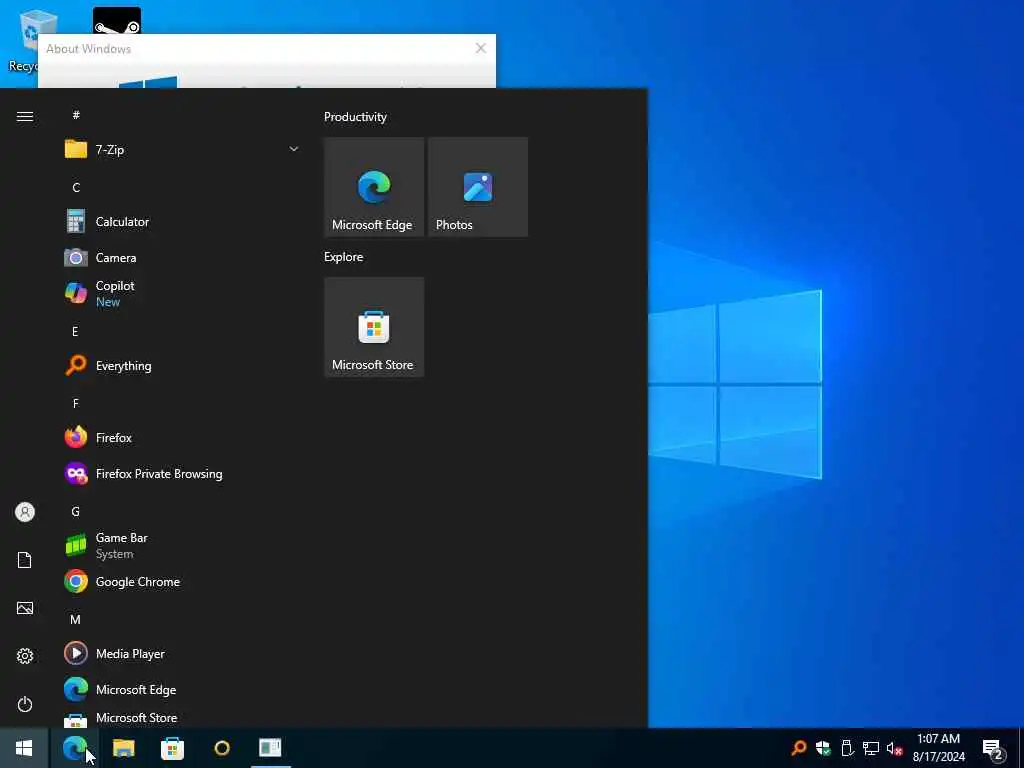Open the network tray icon
The image size is (1024, 768).
click(871, 748)
